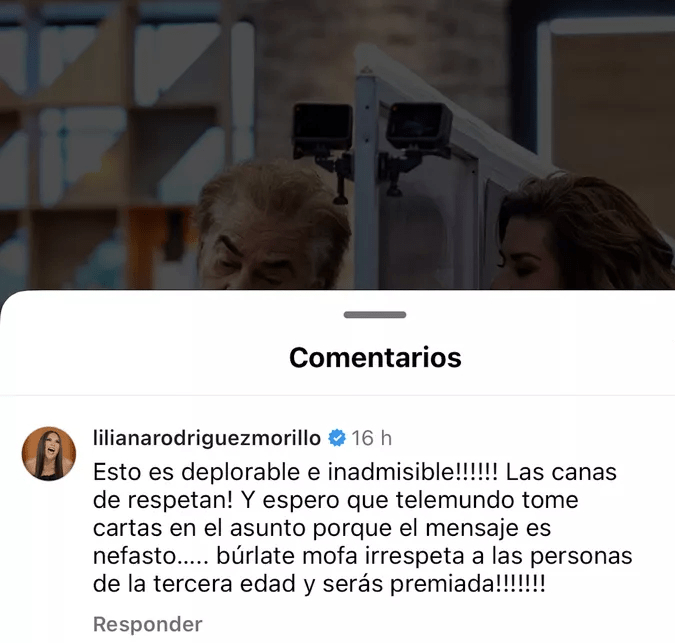Screen dimensions: 675x643
Task: Tap the Responder link below the comment
Action: click(x=148, y=624)
